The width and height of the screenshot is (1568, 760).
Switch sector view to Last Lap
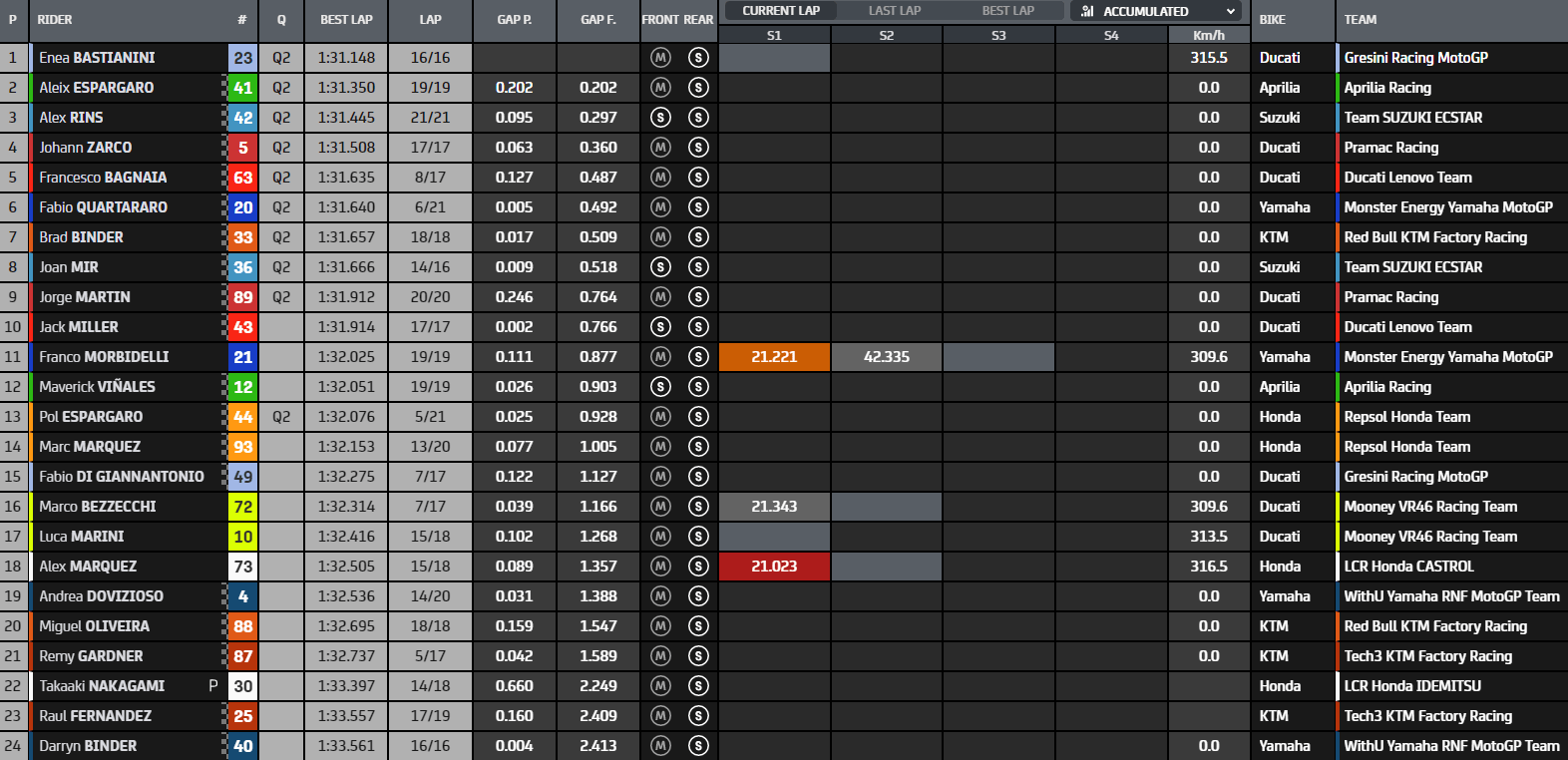[x=894, y=11]
